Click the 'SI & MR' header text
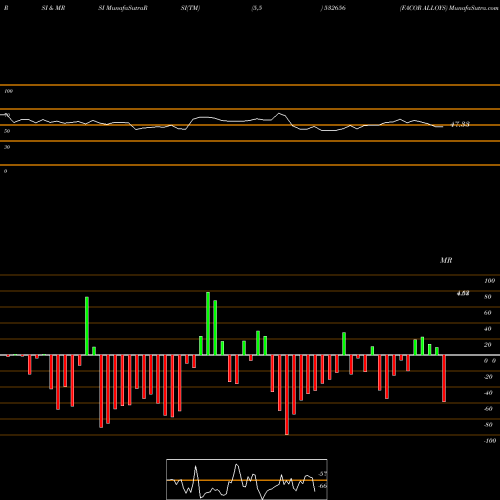This screenshot has height=500, width=500. [53, 8]
